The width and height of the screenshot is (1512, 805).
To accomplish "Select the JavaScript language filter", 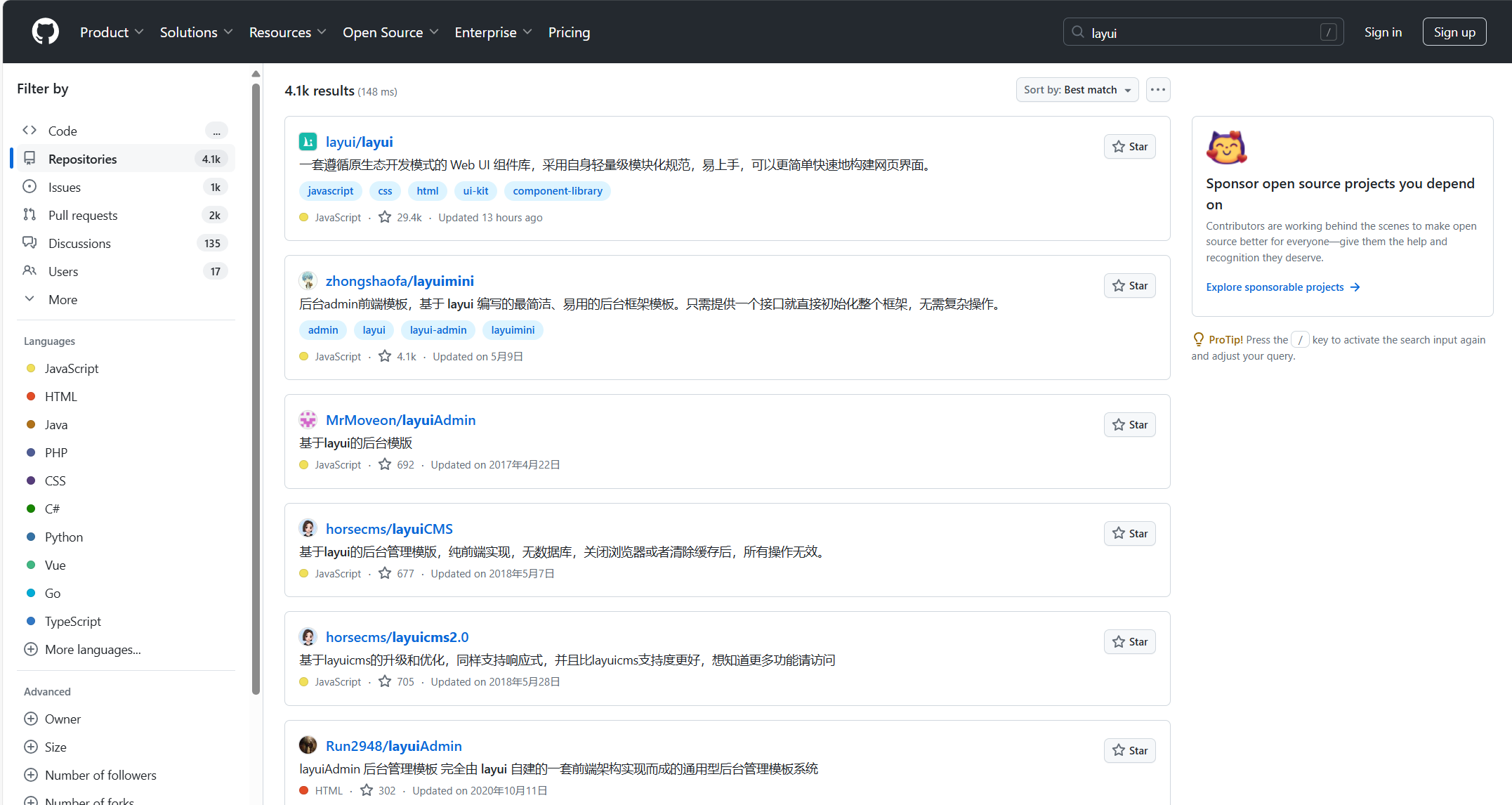I will coord(71,368).
